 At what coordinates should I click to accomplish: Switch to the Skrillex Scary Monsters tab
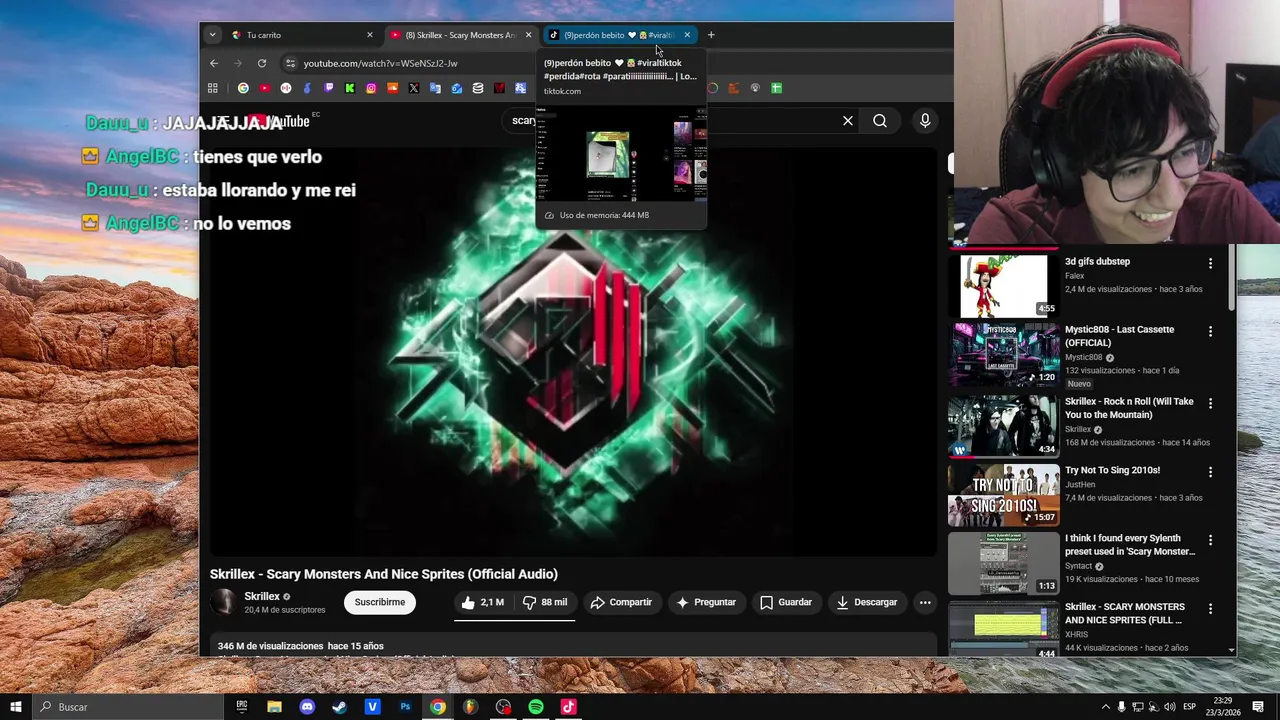tap(460, 35)
